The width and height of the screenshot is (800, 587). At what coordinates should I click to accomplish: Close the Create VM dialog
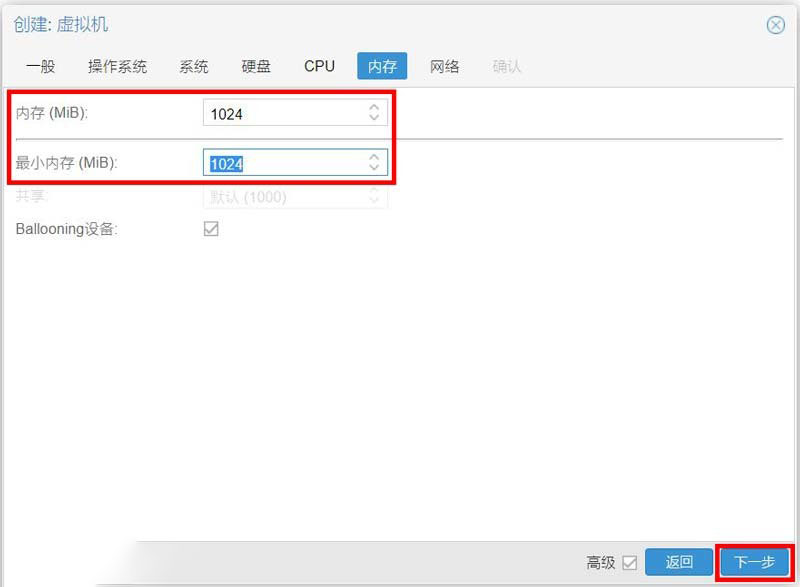click(x=776, y=24)
